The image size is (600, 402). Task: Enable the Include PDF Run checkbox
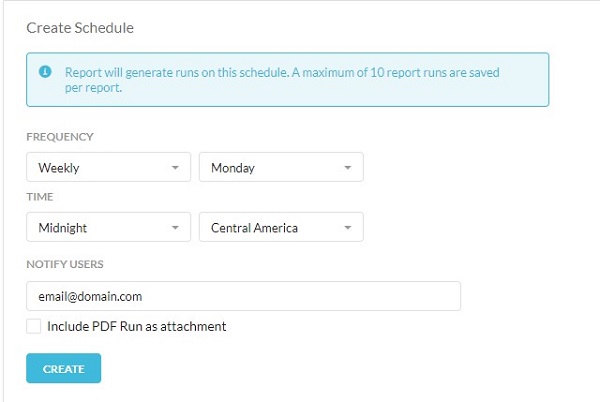click(x=34, y=326)
